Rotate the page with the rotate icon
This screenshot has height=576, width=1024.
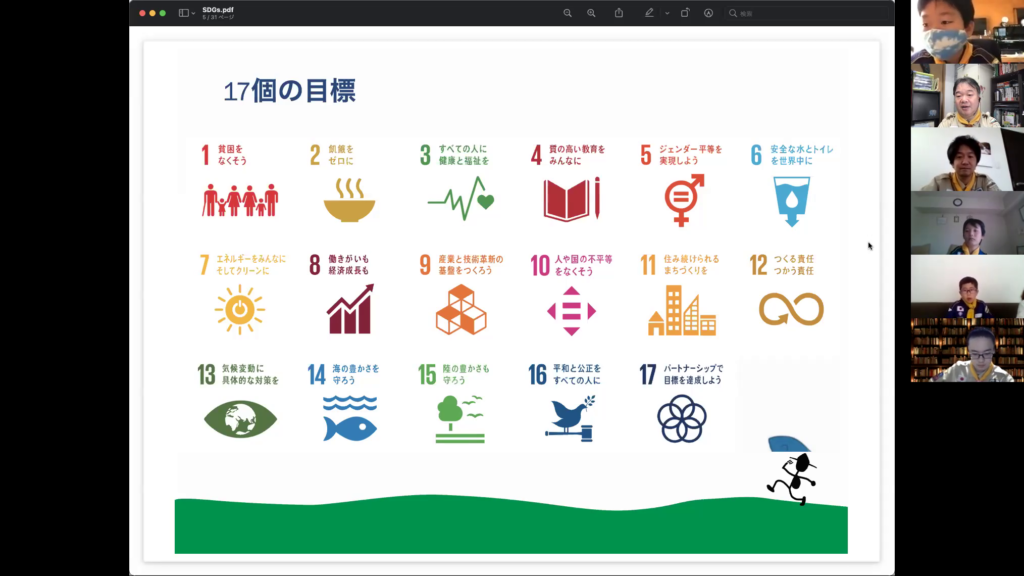tap(685, 13)
